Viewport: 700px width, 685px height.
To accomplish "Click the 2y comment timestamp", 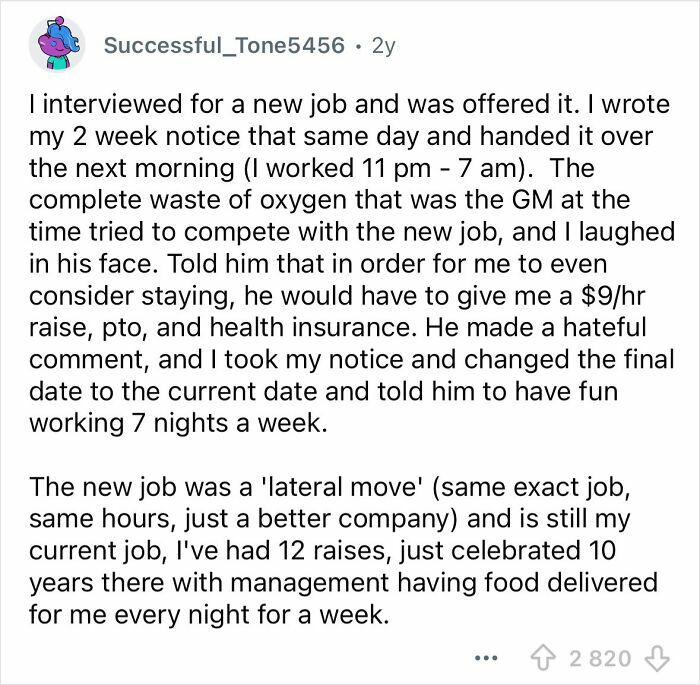I will [x=382, y=46].
